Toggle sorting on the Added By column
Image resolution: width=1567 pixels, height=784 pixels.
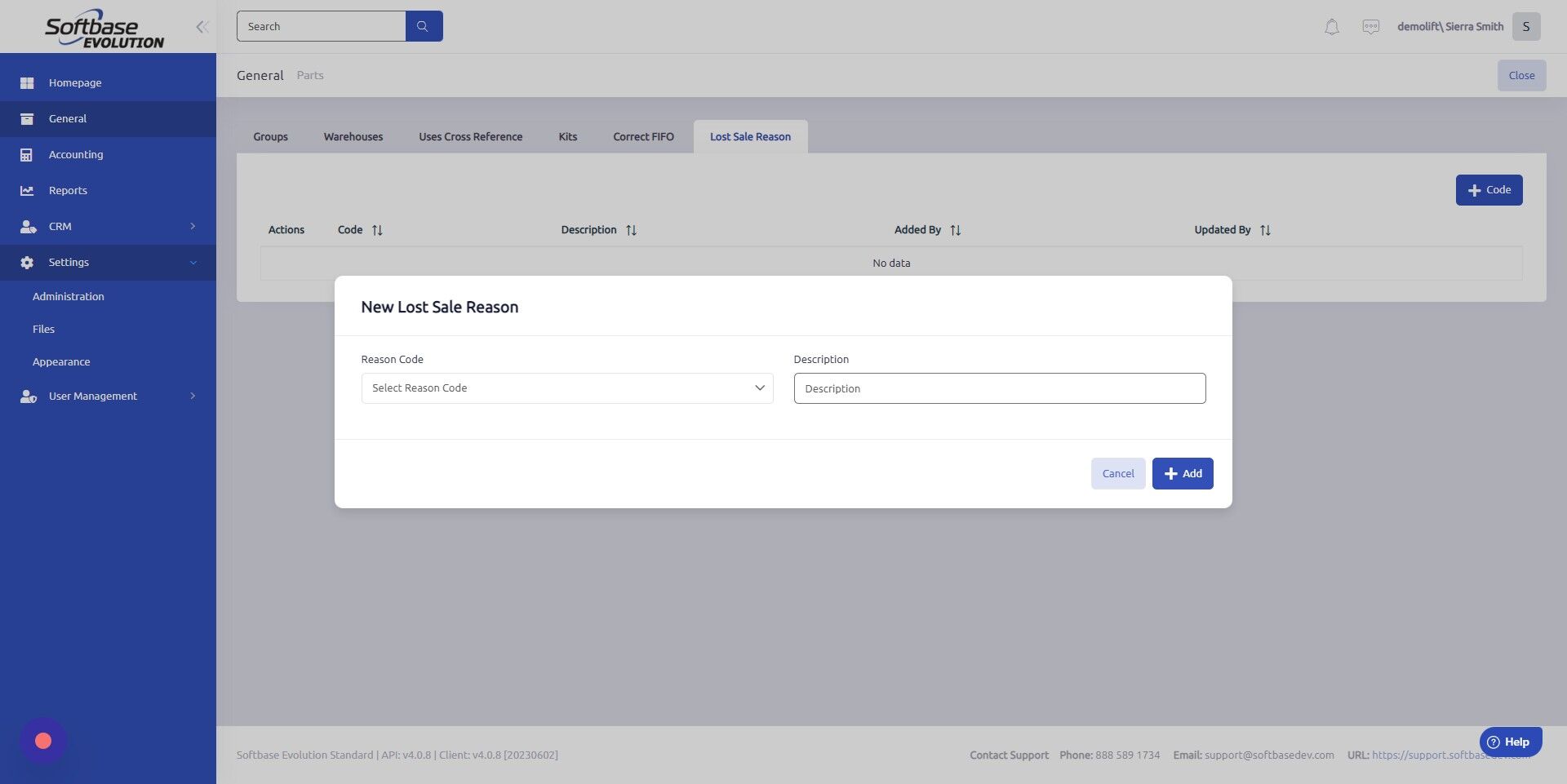point(955,229)
